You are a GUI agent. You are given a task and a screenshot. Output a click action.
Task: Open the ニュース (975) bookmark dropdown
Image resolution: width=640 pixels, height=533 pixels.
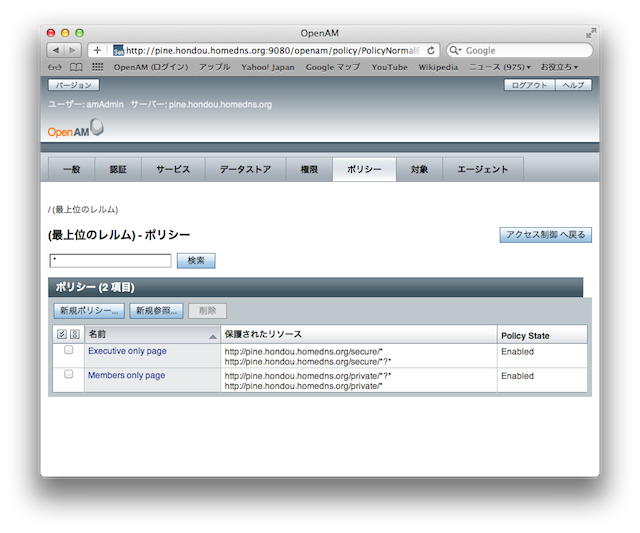500,67
